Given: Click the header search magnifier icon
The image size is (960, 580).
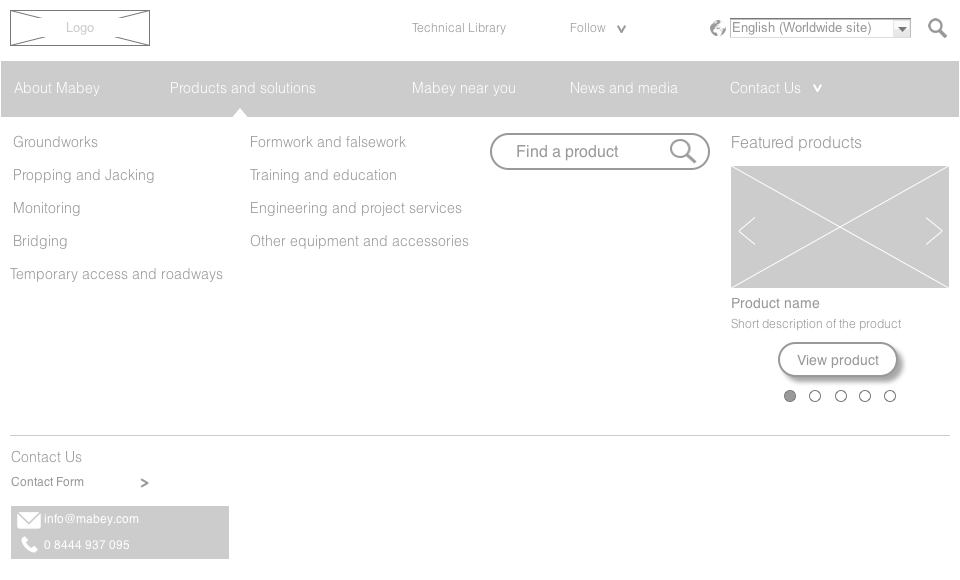Looking at the screenshot, I should click(x=937, y=28).
